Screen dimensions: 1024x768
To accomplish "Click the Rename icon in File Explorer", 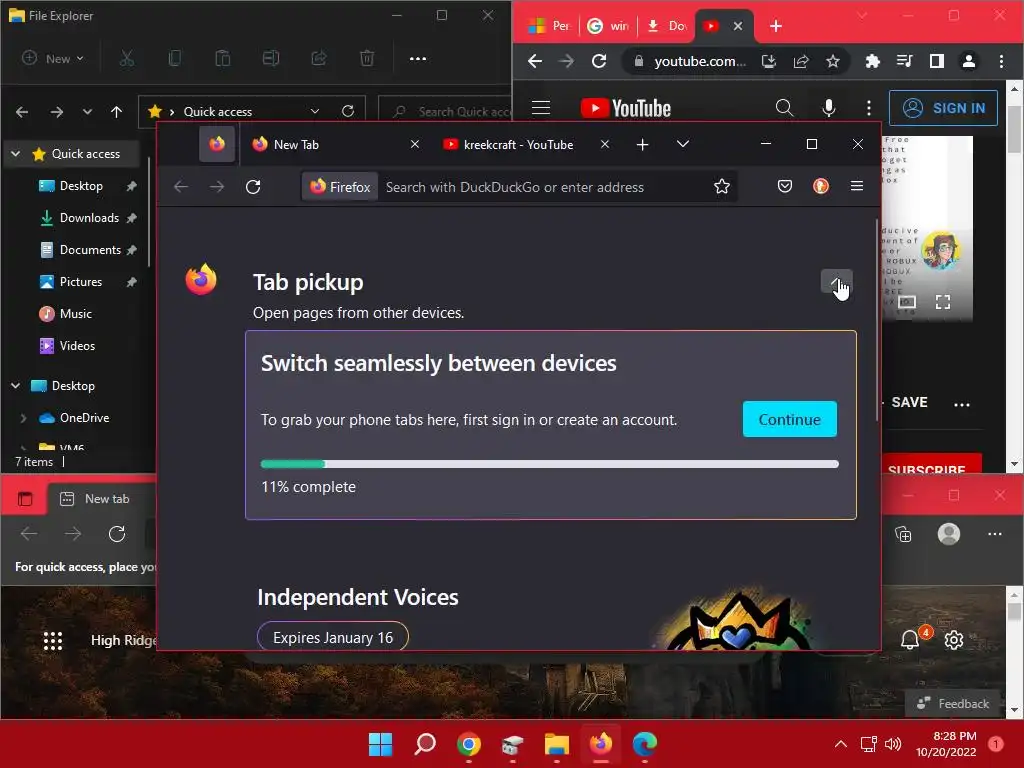I will [x=271, y=59].
